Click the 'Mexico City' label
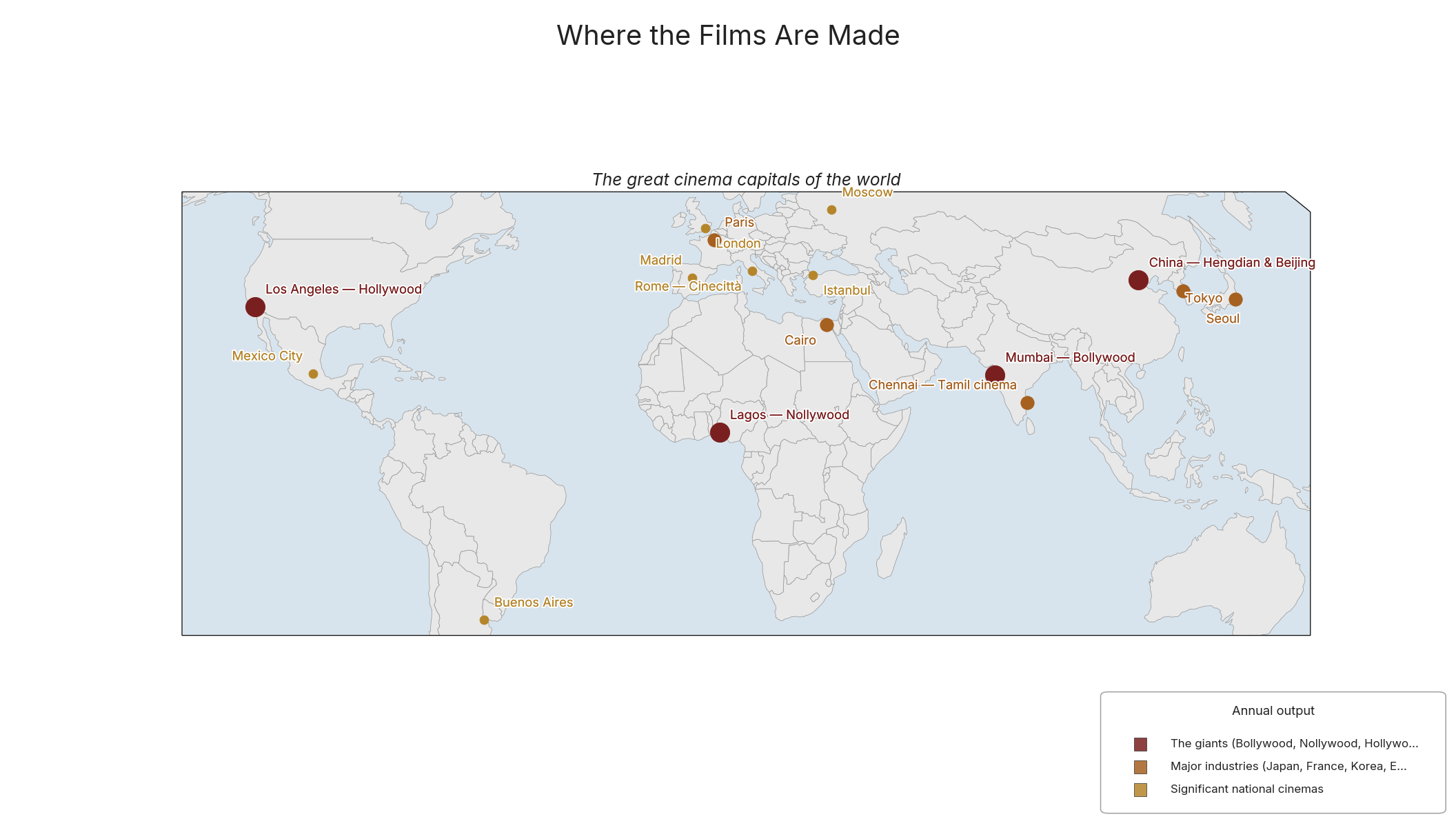The height and width of the screenshot is (819, 1456). tap(267, 356)
